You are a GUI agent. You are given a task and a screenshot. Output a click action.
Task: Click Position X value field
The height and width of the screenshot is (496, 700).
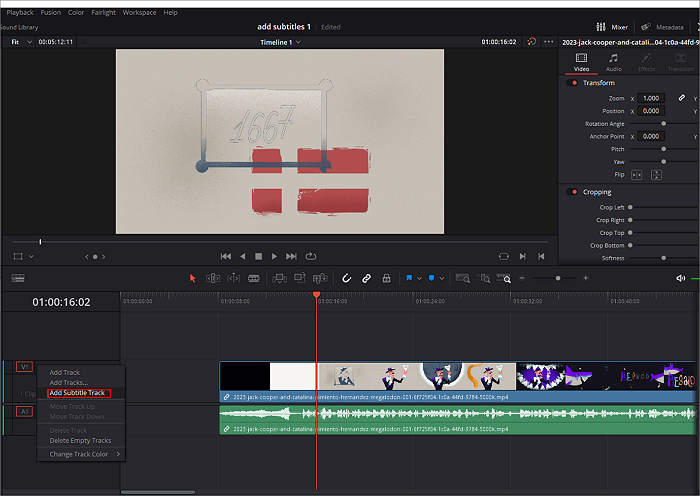[x=651, y=111]
